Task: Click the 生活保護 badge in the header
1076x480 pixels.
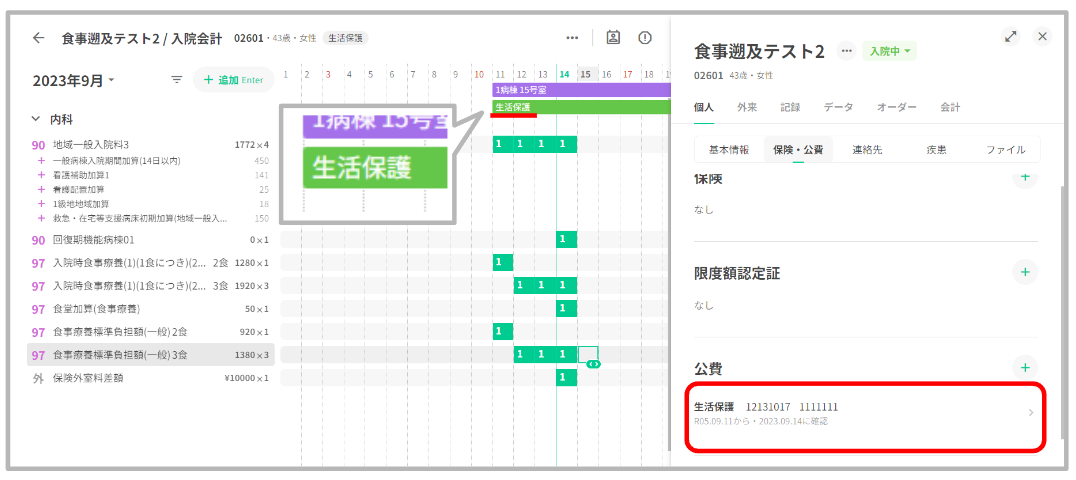Action: [345, 38]
